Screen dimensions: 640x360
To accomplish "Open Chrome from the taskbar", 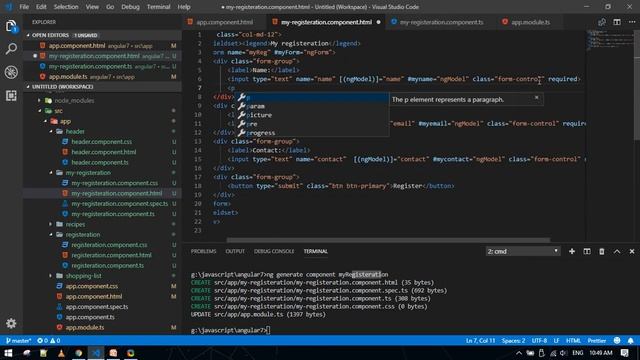I will click(78, 353).
